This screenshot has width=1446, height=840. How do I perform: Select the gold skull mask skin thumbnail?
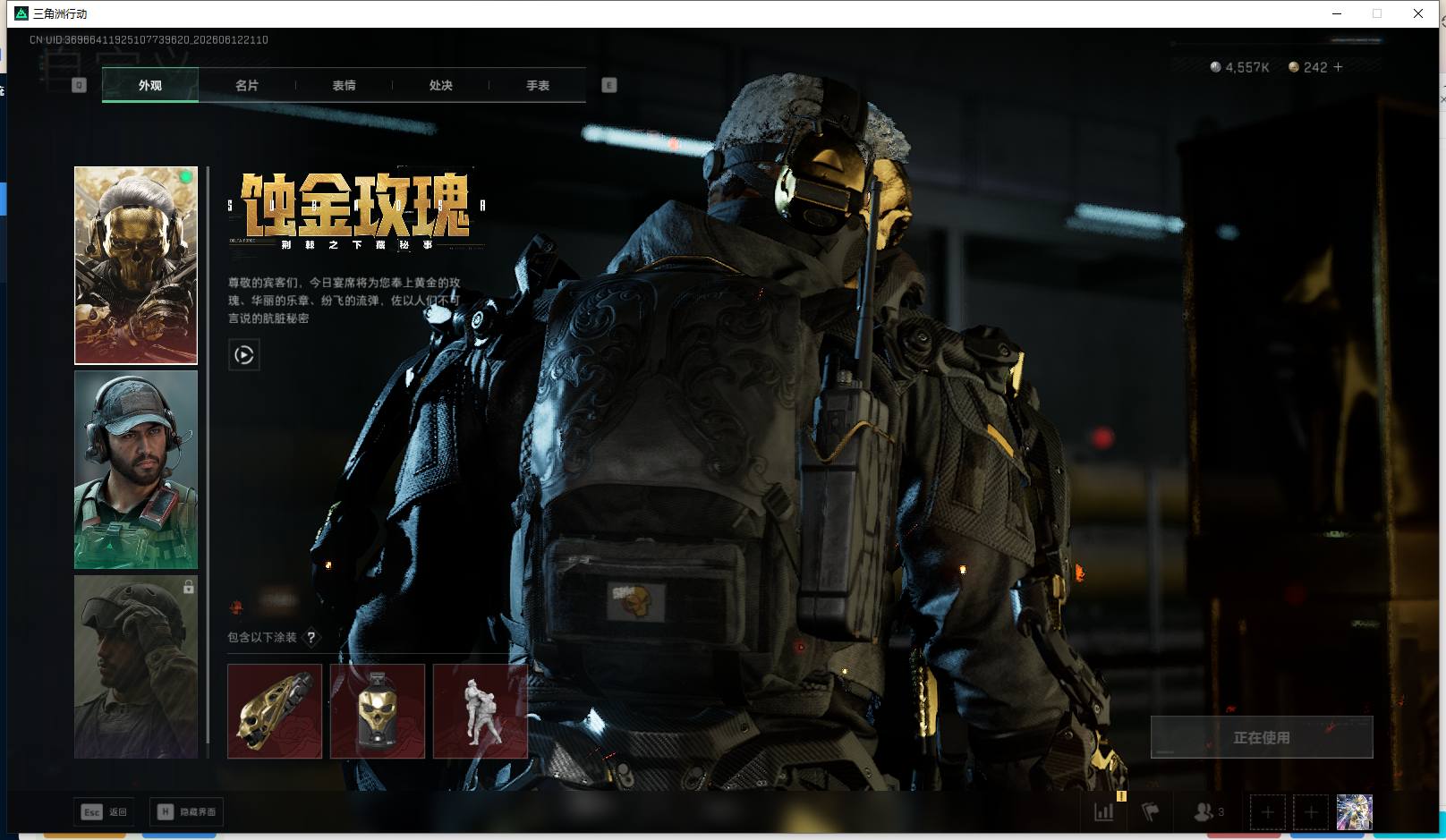pos(136,265)
